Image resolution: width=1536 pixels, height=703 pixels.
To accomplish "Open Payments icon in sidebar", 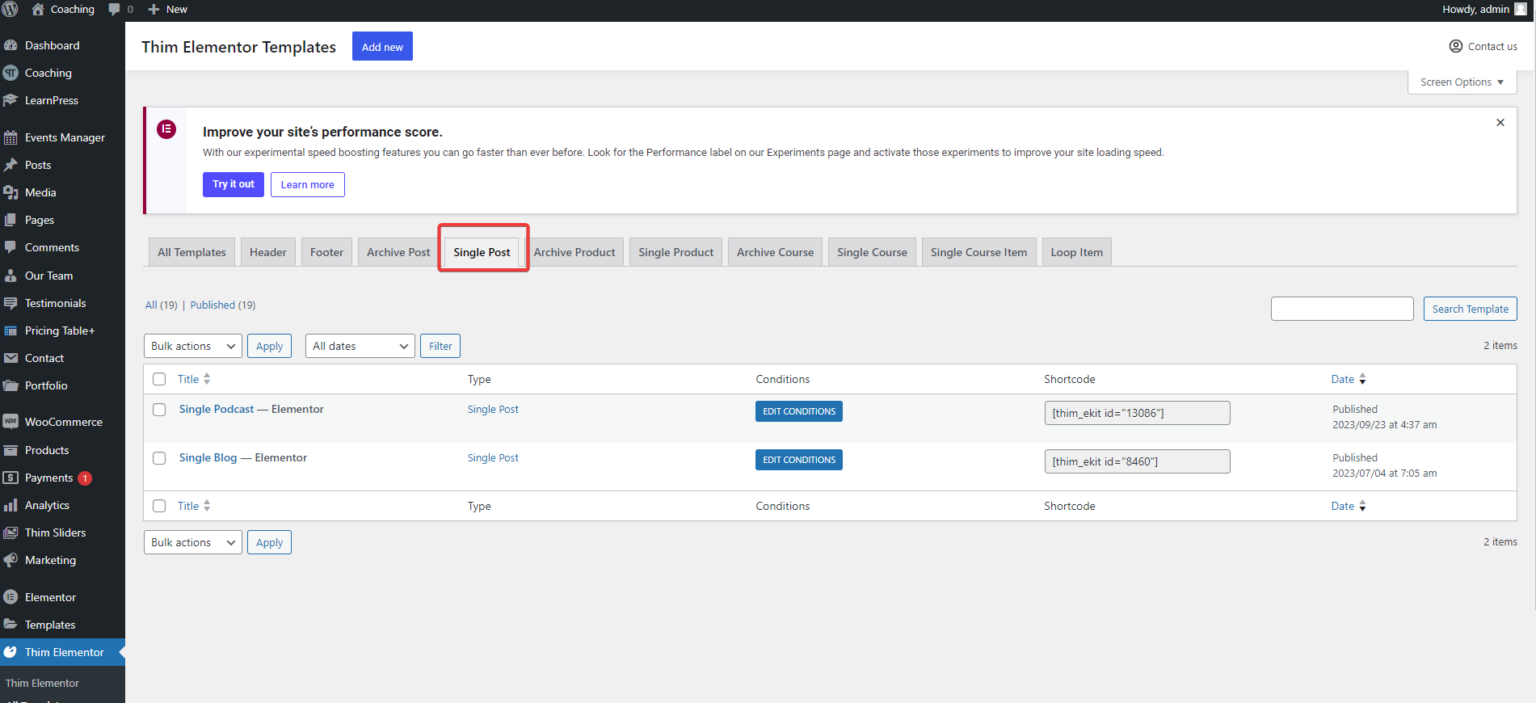I will [x=11, y=478].
